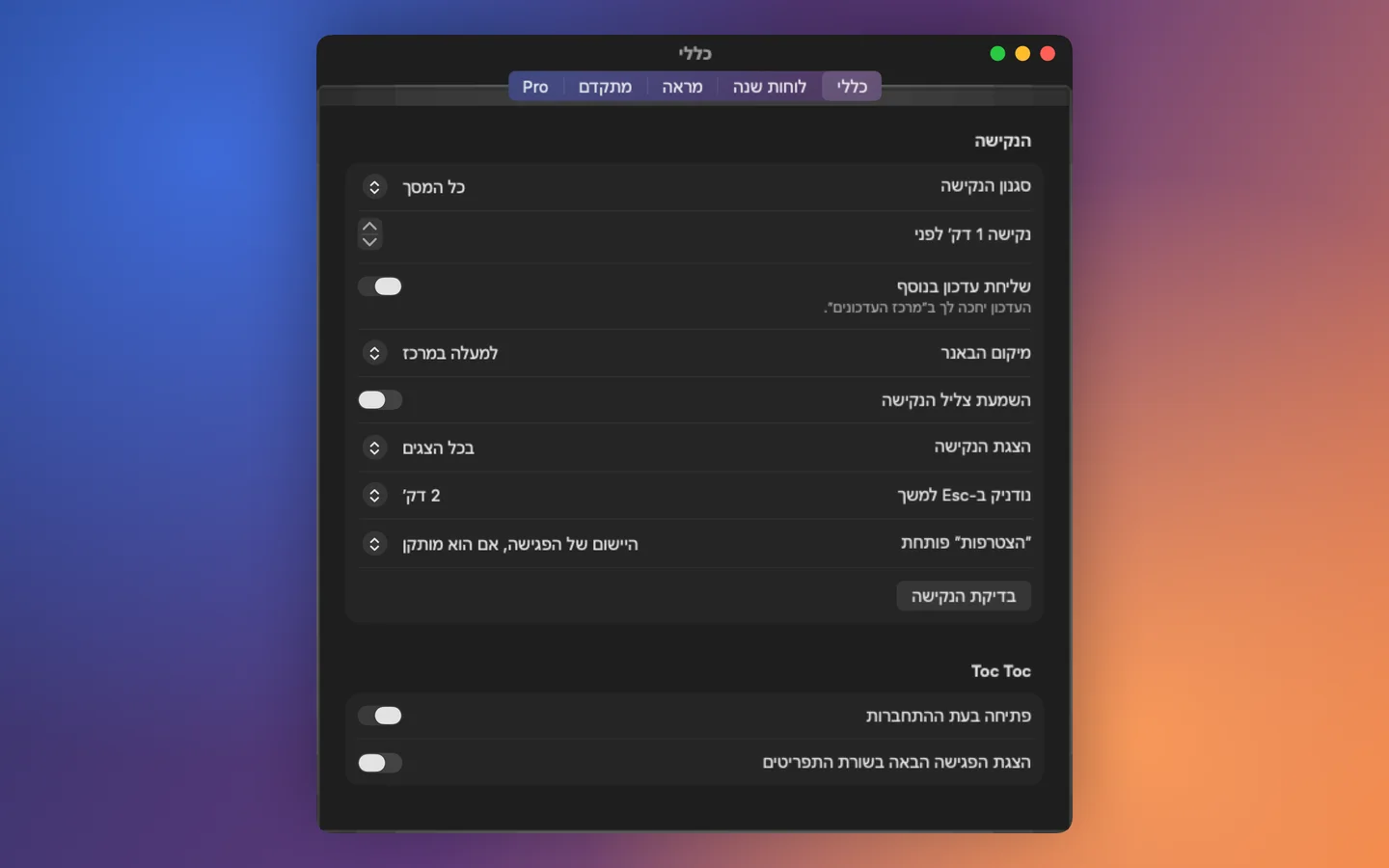Click the העדכון יחכה לך description text
The width and height of the screenshot is (1389, 868).
click(927, 308)
